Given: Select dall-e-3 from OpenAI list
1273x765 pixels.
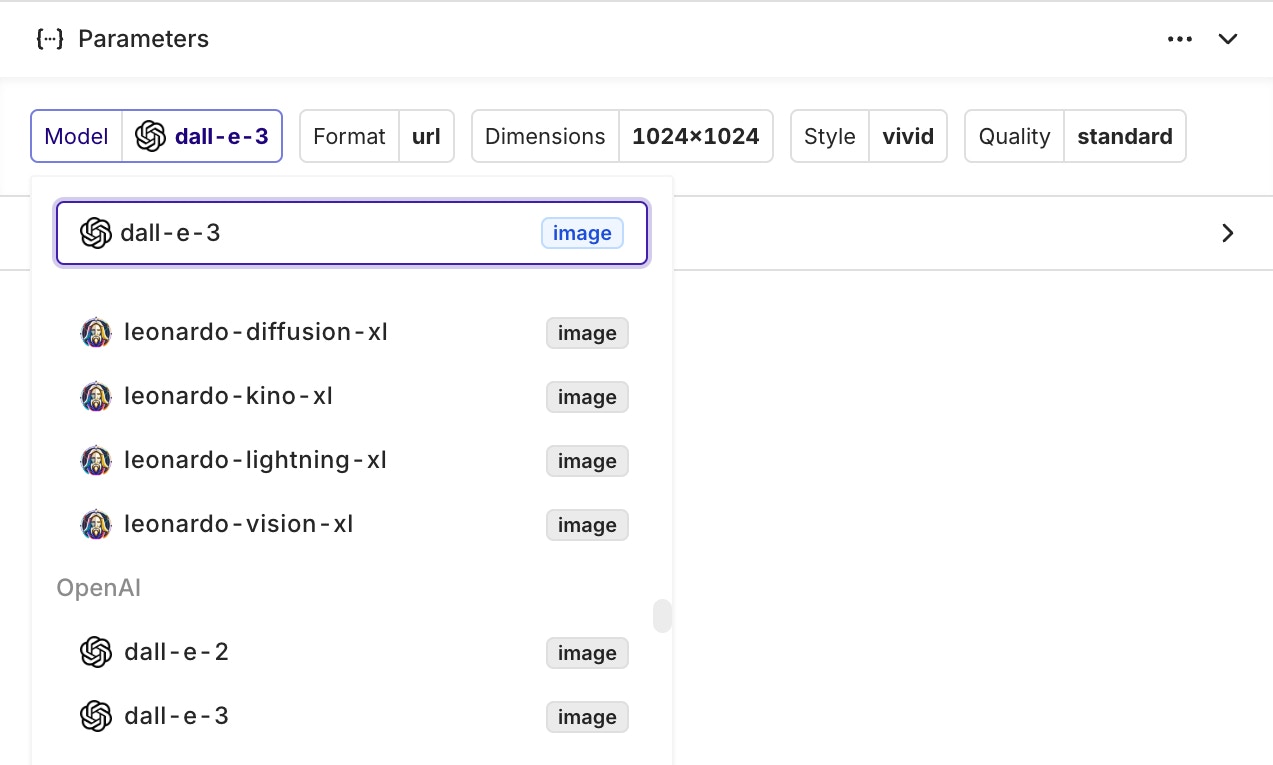Looking at the screenshot, I should click(352, 716).
